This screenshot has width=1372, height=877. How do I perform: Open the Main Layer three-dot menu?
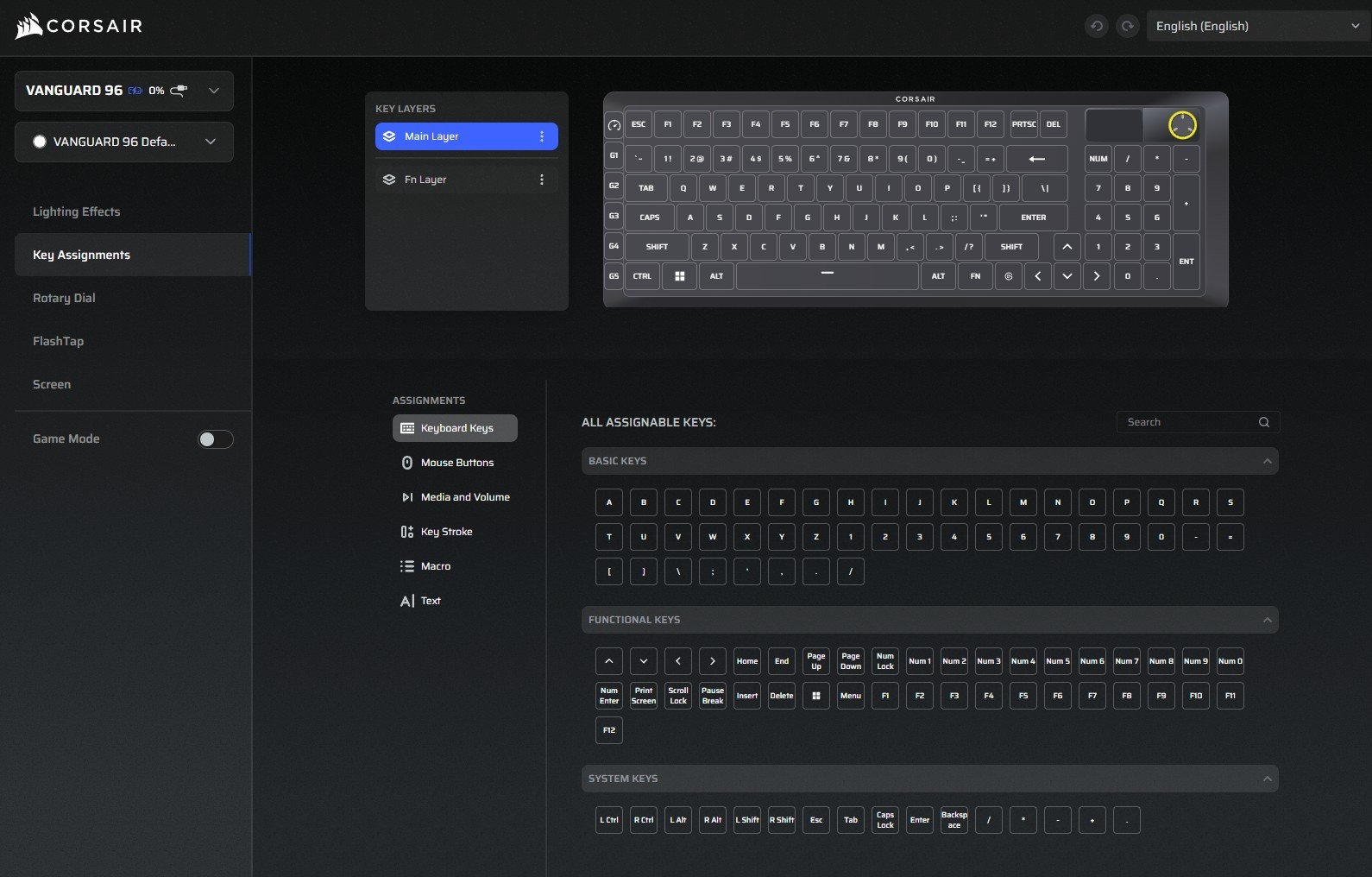pos(542,136)
